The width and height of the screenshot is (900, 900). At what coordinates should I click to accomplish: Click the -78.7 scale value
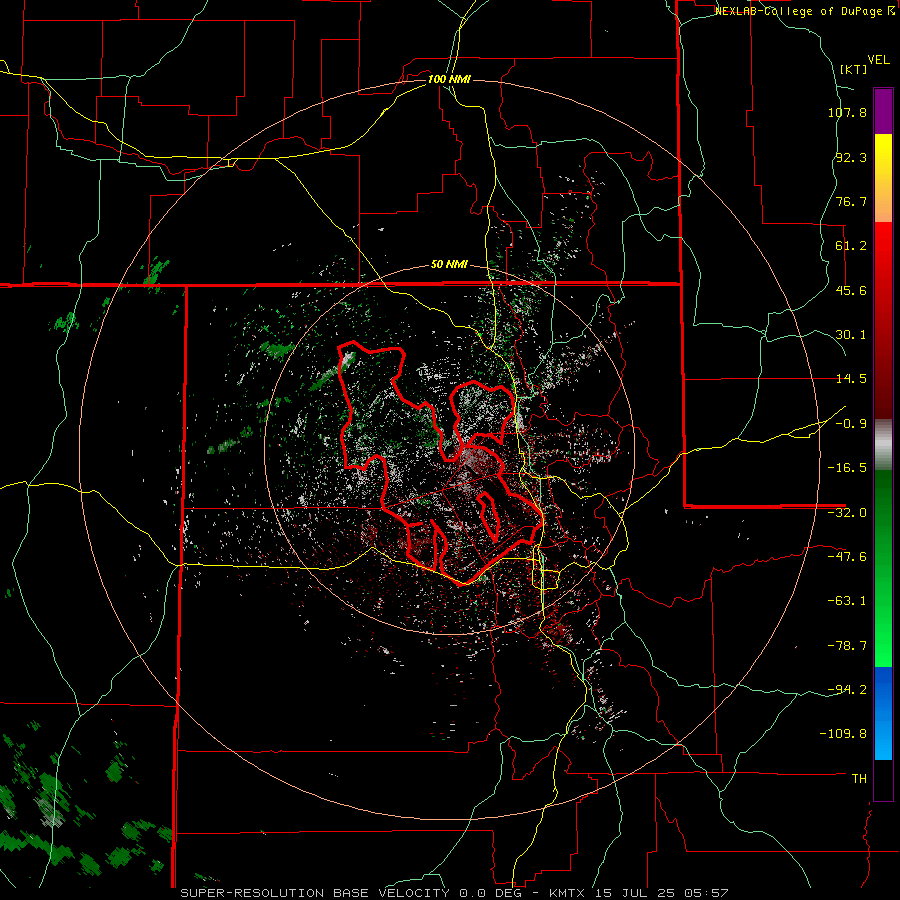click(x=847, y=646)
